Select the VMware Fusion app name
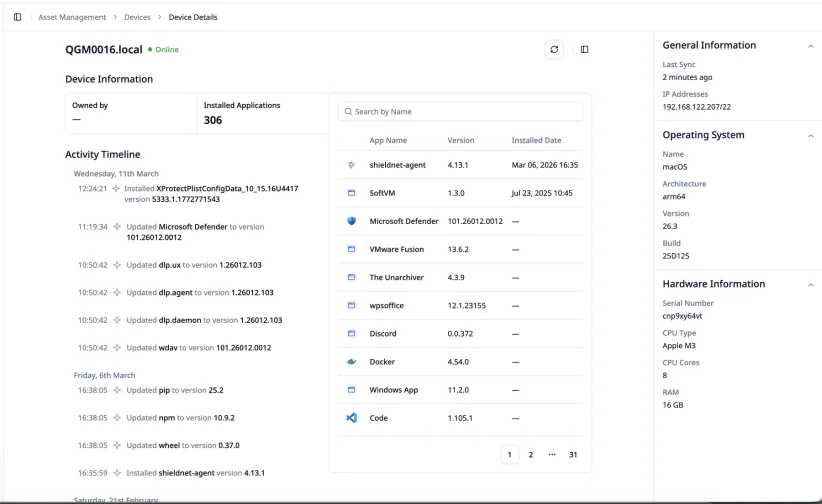The width and height of the screenshot is (822, 504). coord(396,250)
